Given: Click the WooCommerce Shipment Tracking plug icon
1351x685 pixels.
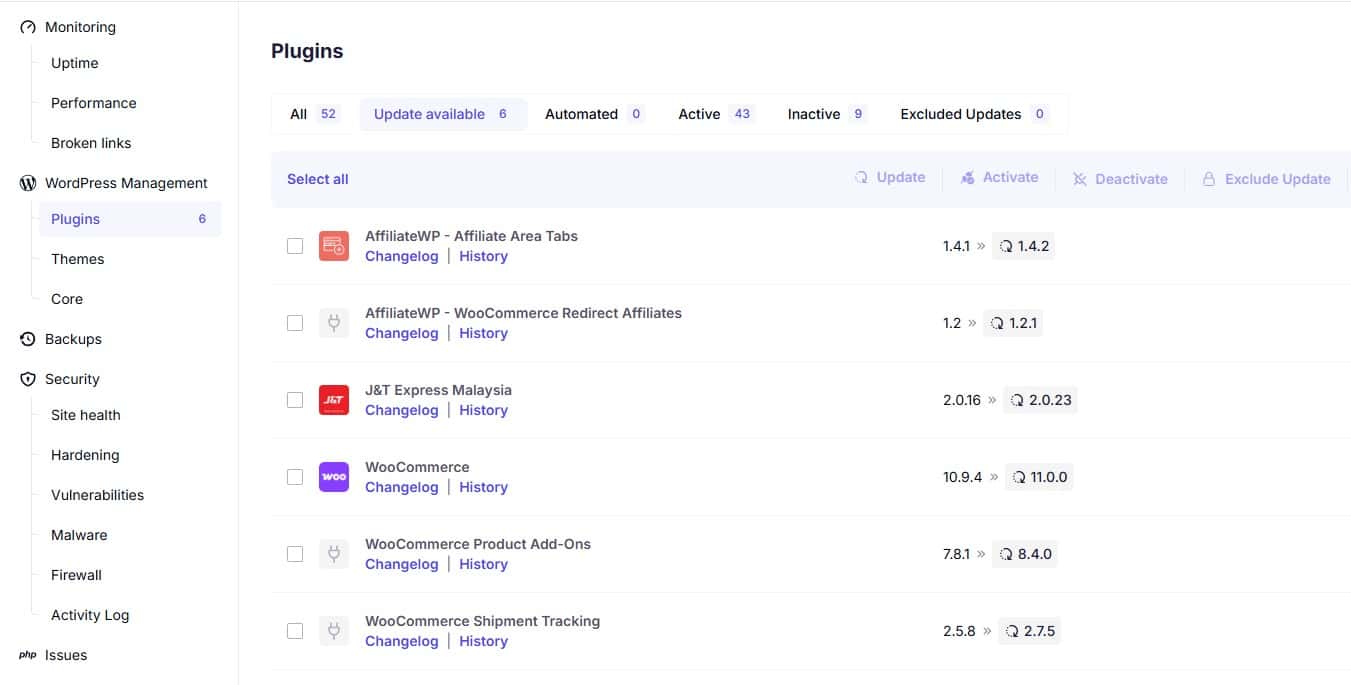Looking at the screenshot, I should pos(334,631).
